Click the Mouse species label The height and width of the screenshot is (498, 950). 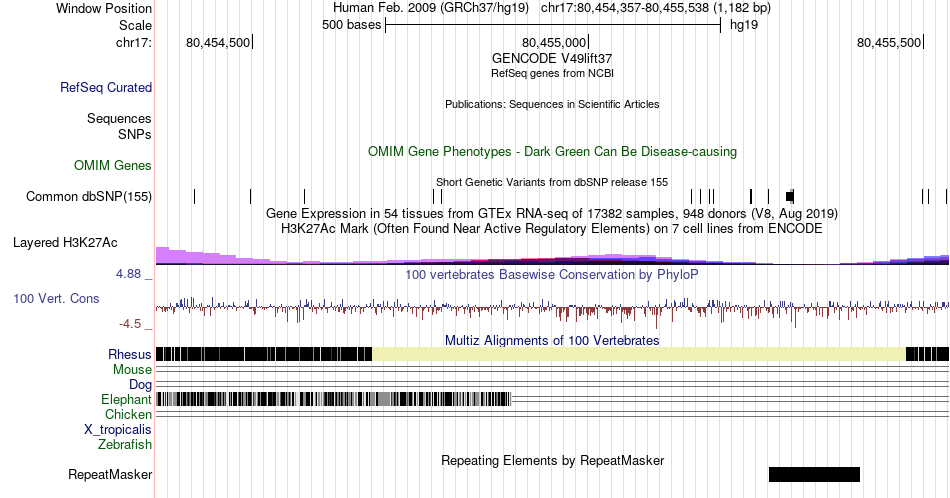click(x=132, y=370)
